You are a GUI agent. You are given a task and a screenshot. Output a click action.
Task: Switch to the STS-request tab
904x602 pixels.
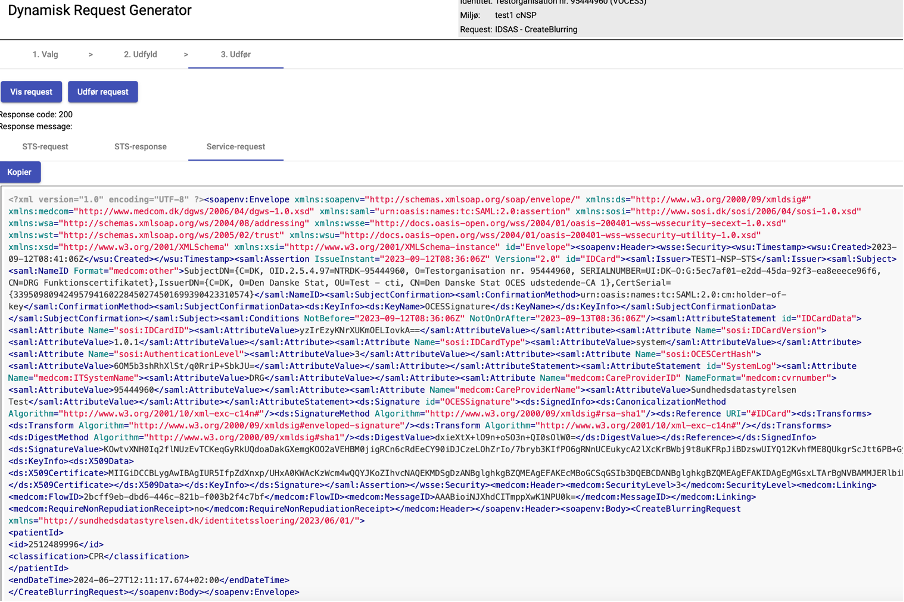click(45, 146)
